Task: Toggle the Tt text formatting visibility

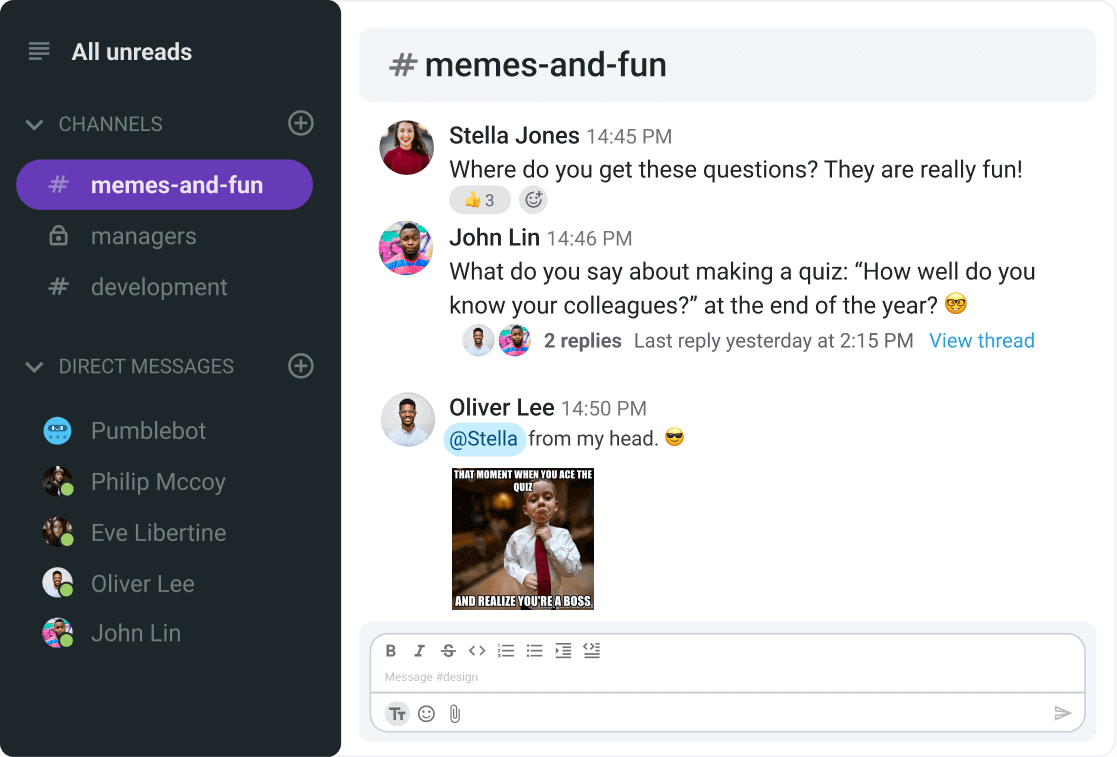Action: click(397, 713)
